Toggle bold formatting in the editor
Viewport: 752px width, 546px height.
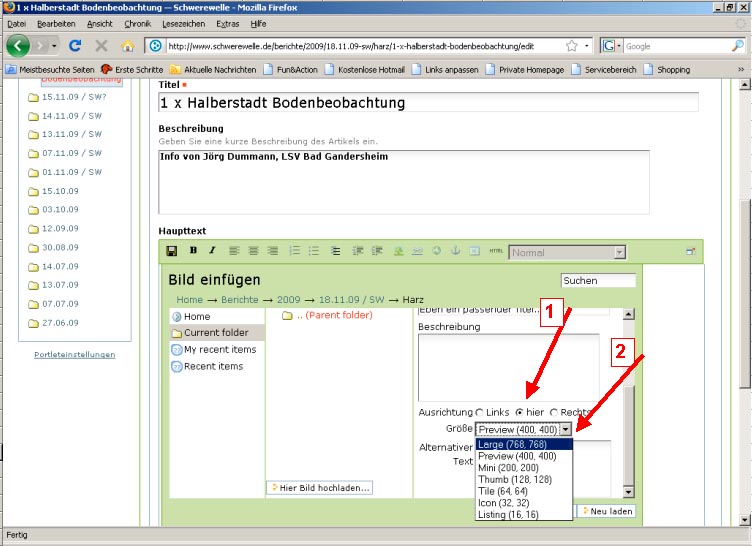tap(193, 251)
